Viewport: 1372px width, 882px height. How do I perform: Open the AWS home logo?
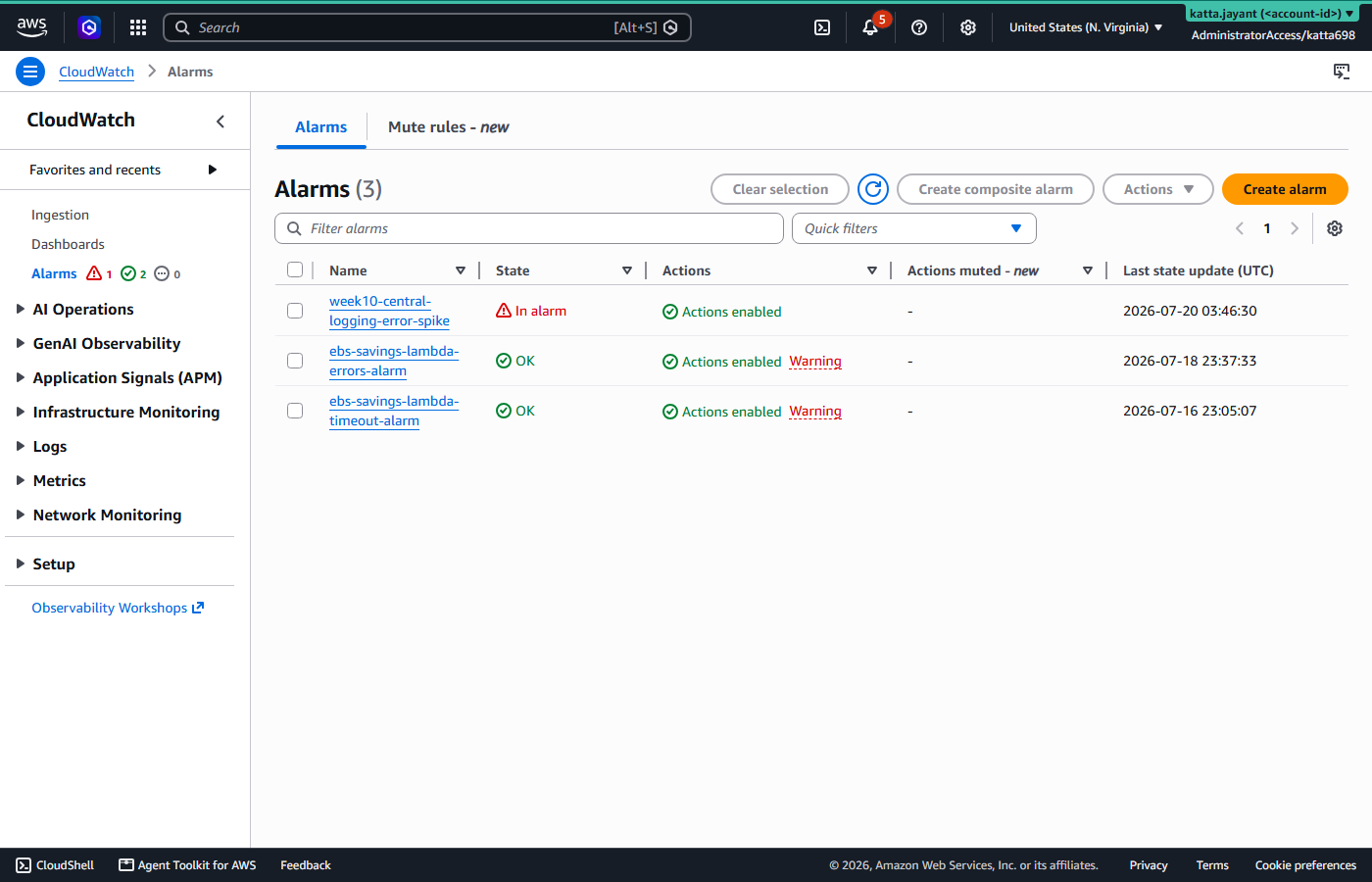coord(31,27)
